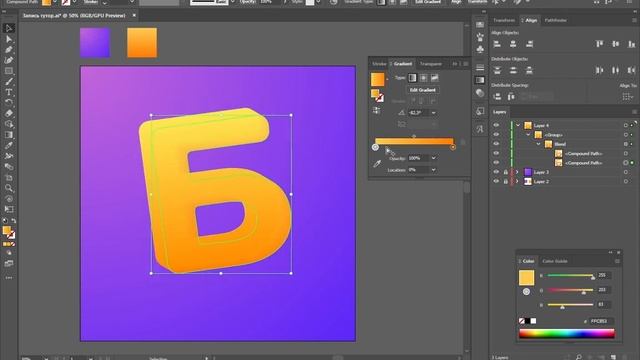The image size is (640, 360).
Task: Open gradient angle dropdown
Action: coord(433,113)
